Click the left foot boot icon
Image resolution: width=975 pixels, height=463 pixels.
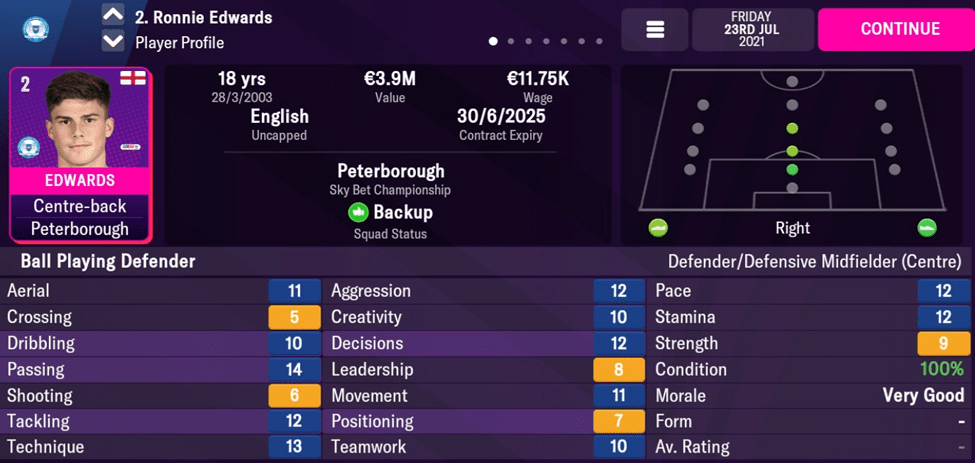[658, 227]
